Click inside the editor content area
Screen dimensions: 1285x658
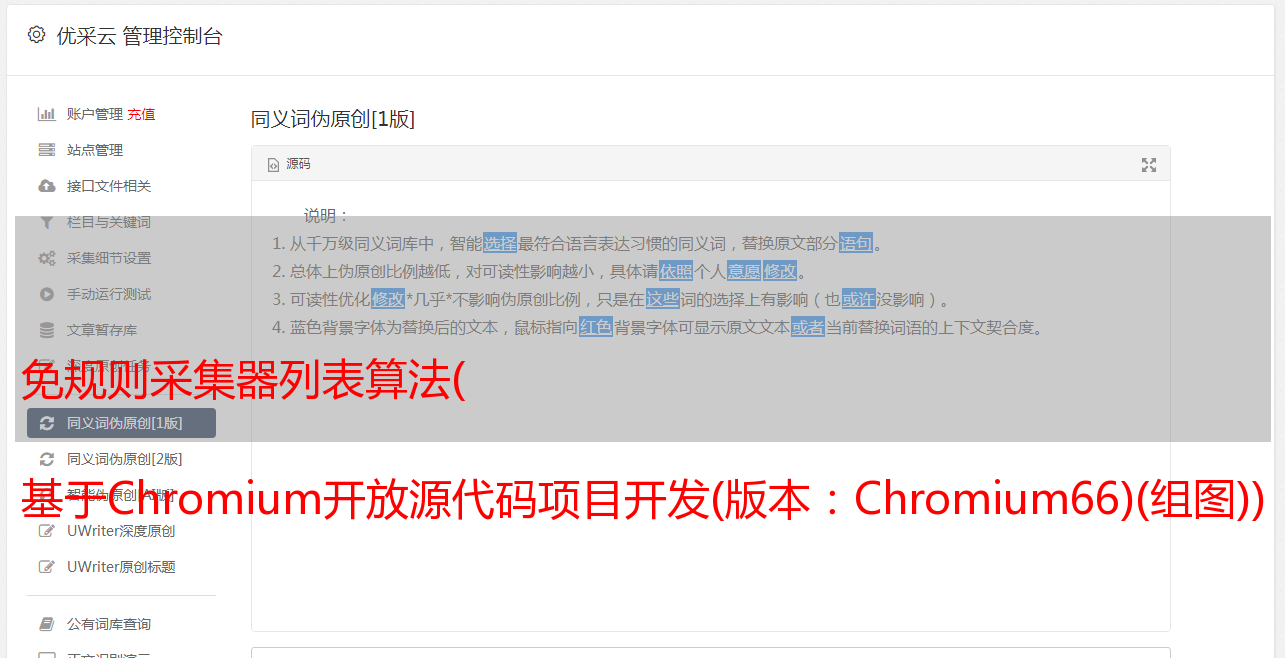tap(710, 480)
